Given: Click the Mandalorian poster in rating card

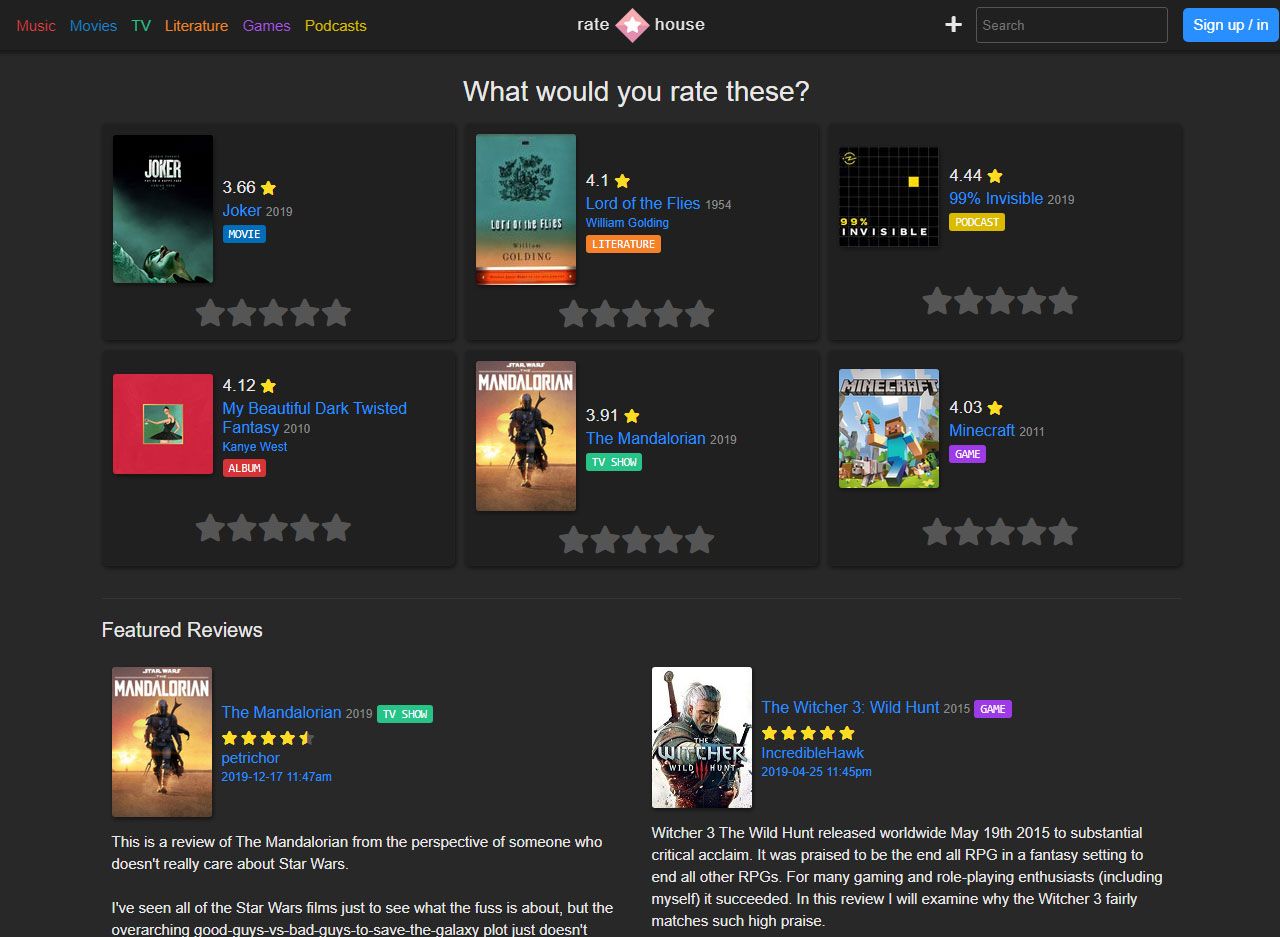Looking at the screenshot, I should pos(526,436).
